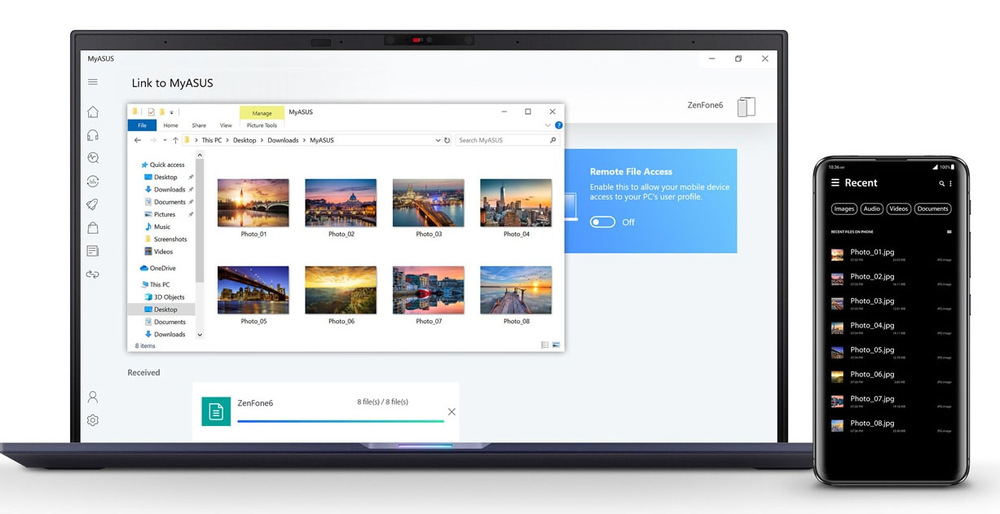
Task: Click search magnifier in Explorer search box
Action: (x=553, y=140)
